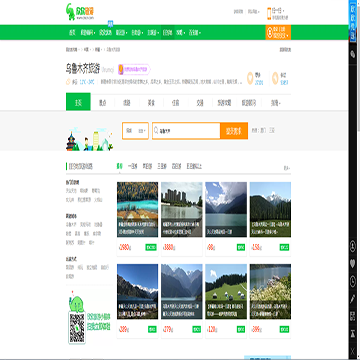Open the yurts on green meadow thumbnail
The image size is (360, 360).
(226, 292)
